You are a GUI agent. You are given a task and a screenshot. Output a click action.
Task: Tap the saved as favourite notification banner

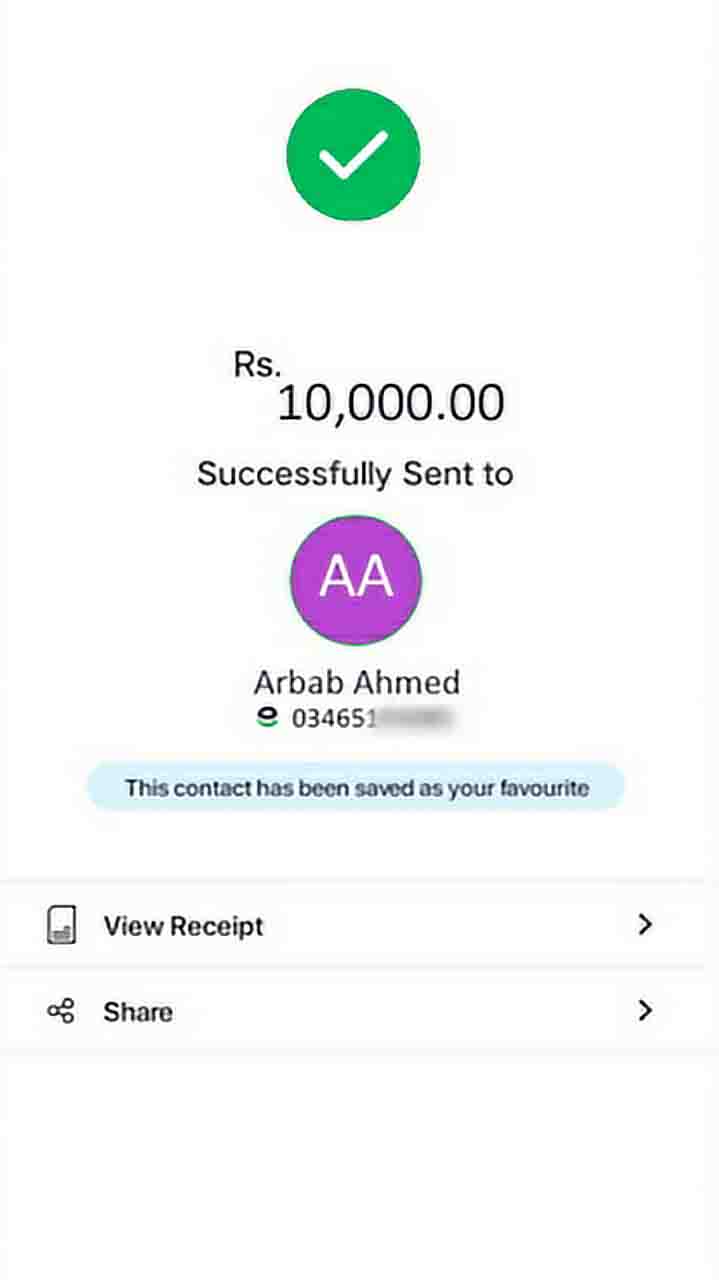tap(356, 788)
